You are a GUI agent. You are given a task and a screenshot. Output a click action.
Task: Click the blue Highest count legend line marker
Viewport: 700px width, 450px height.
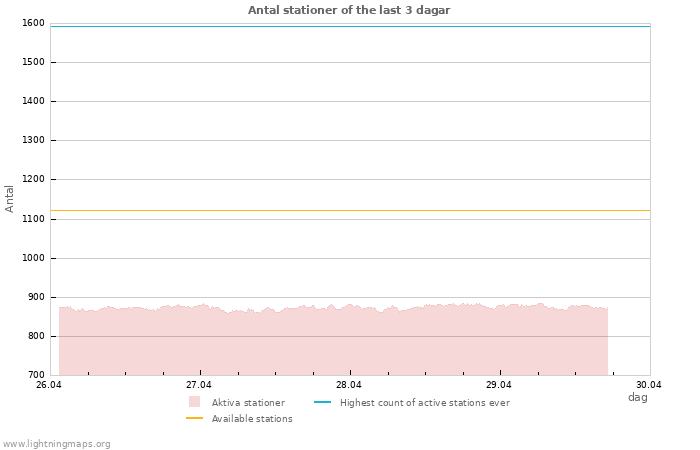(x=322, y=402)
